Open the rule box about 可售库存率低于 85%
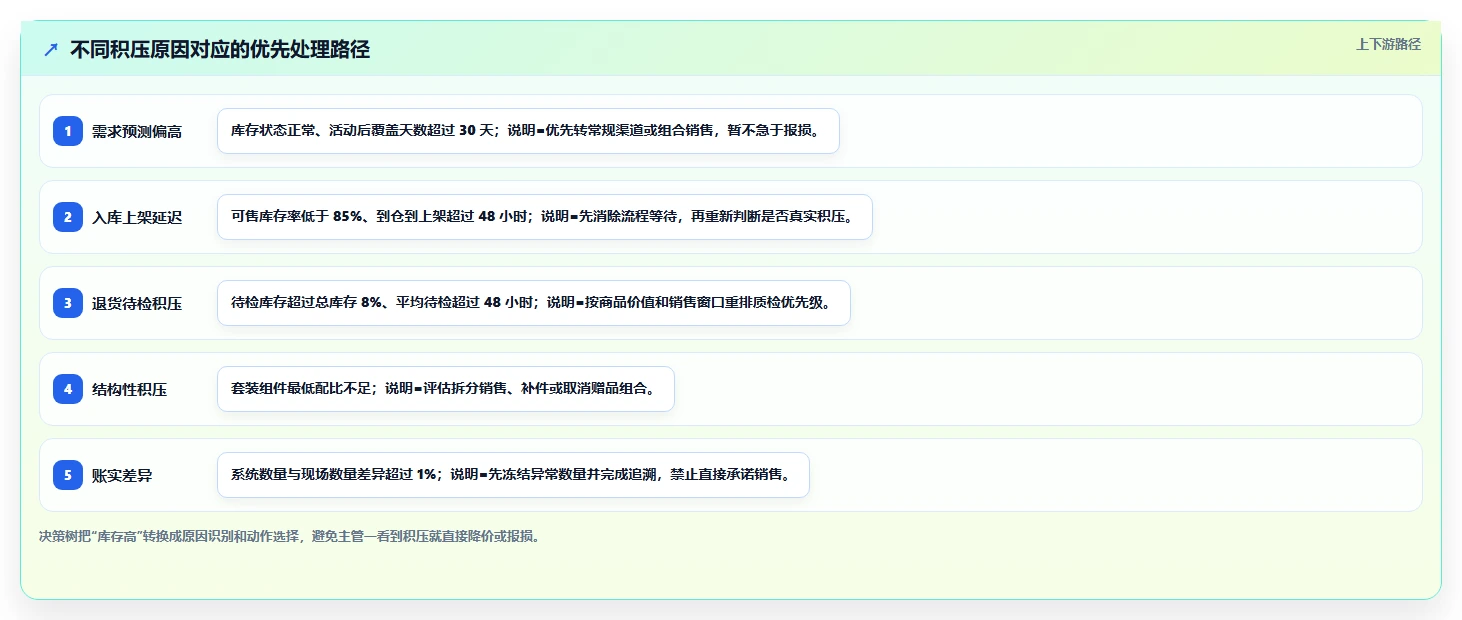The width and height of the screenshot is (1462, 620). click(545, 217)
